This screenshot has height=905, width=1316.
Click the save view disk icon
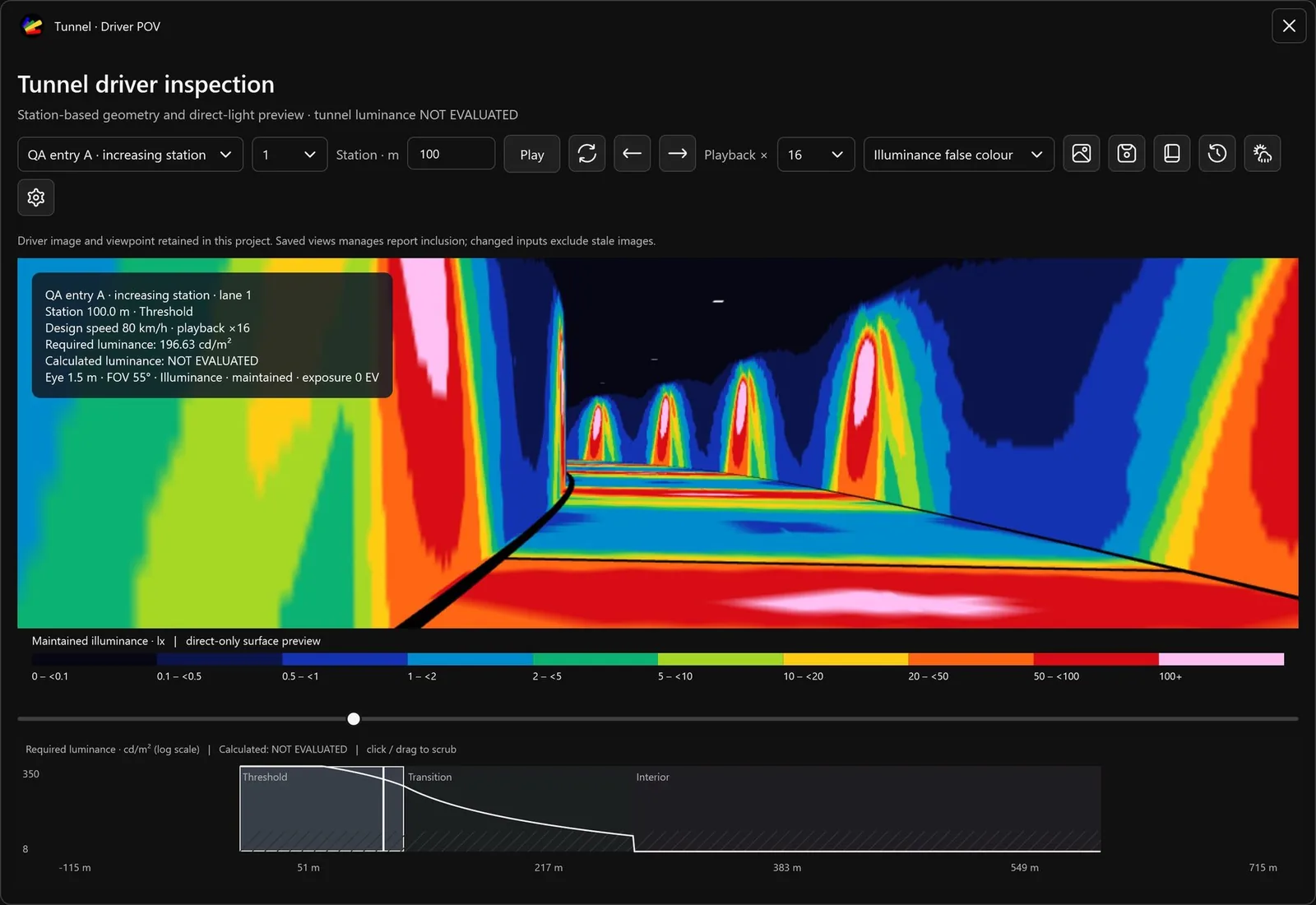(x=1127, y=154)
